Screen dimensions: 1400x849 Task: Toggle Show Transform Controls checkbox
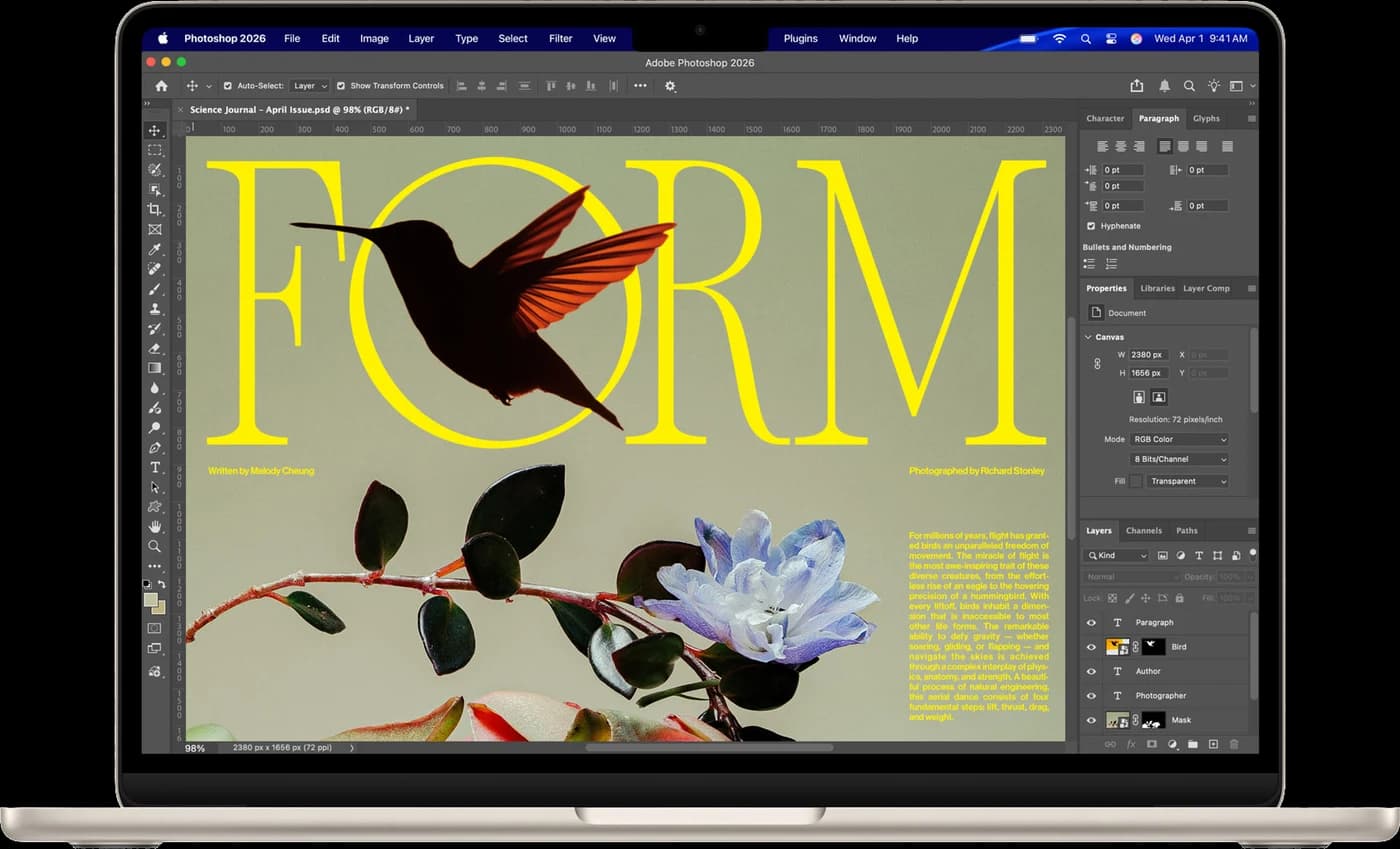(341, 86)
